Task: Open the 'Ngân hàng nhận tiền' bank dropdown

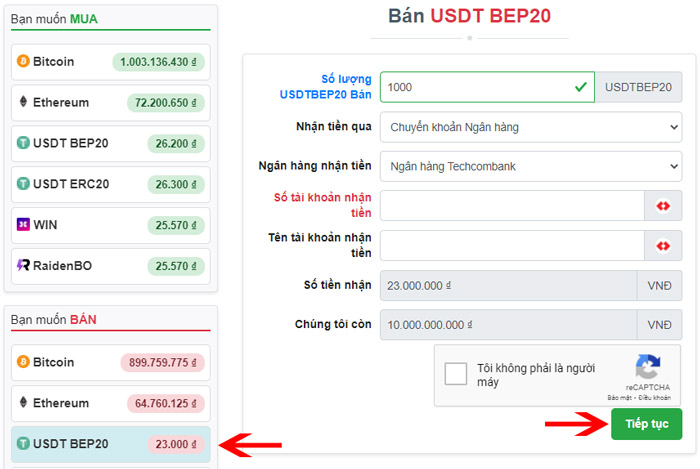Action: (531, 166)
